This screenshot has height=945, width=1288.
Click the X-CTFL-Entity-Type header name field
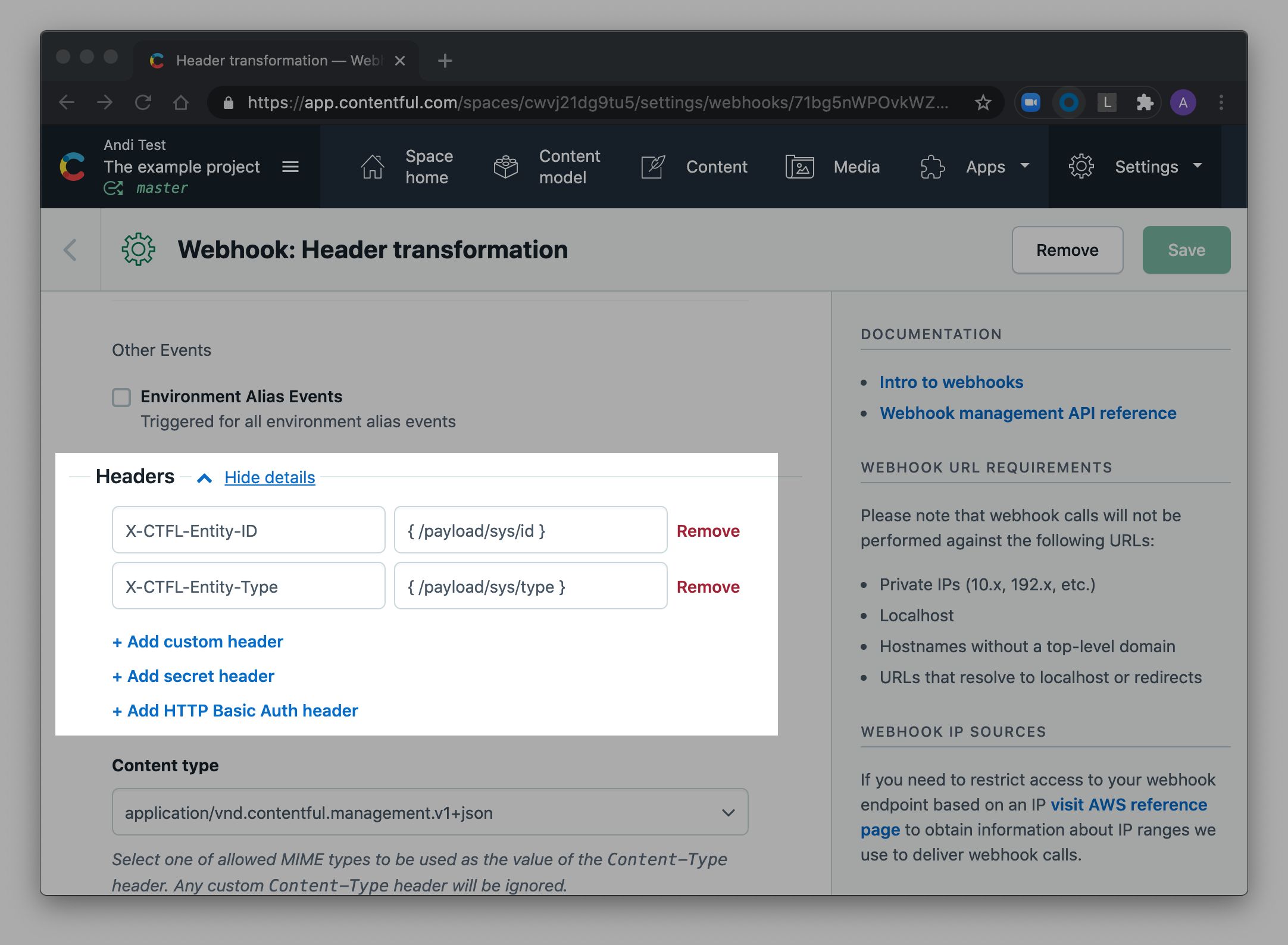(x=248, y=587)
